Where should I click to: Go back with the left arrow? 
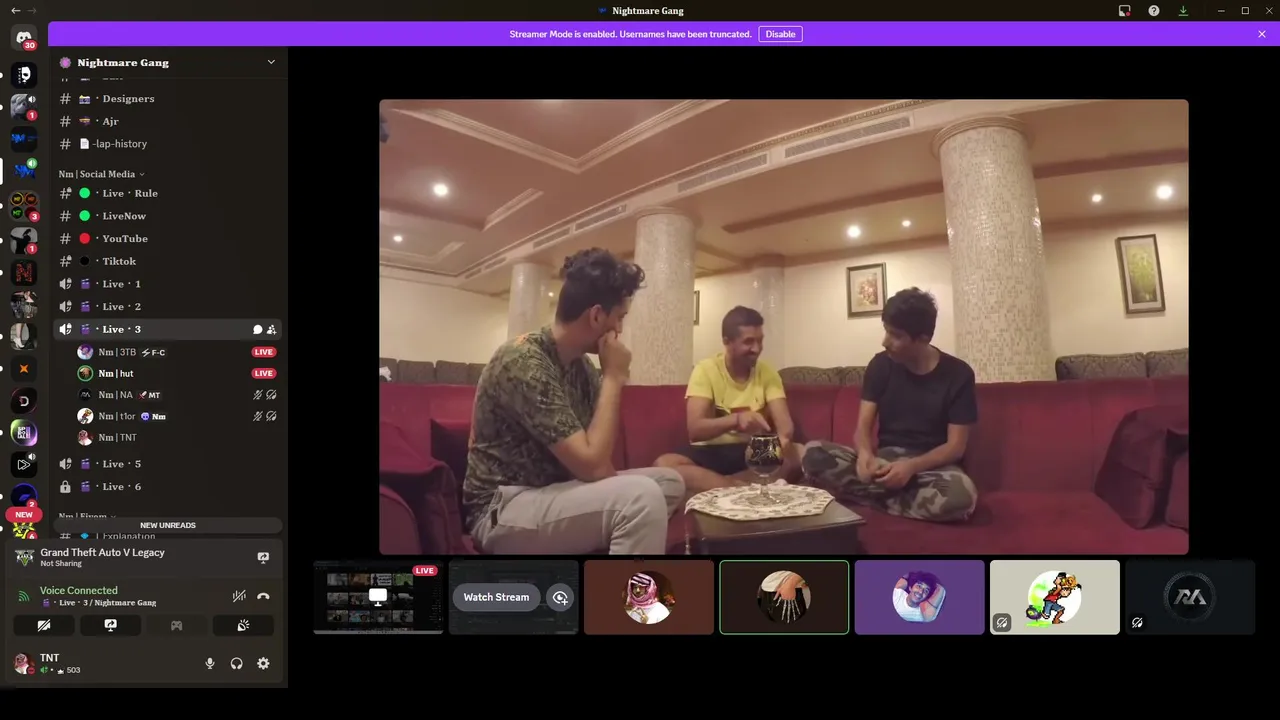tap(15, 11)
